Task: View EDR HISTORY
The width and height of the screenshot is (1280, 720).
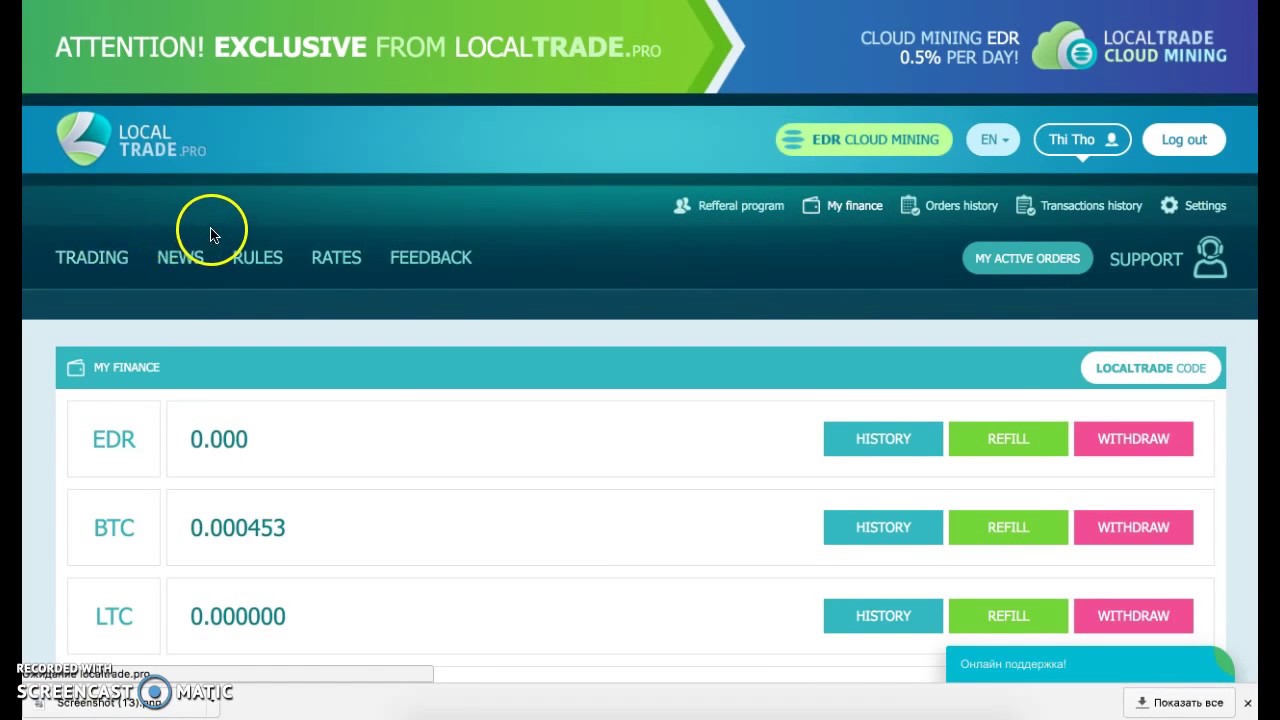Action: coord(883,439)
